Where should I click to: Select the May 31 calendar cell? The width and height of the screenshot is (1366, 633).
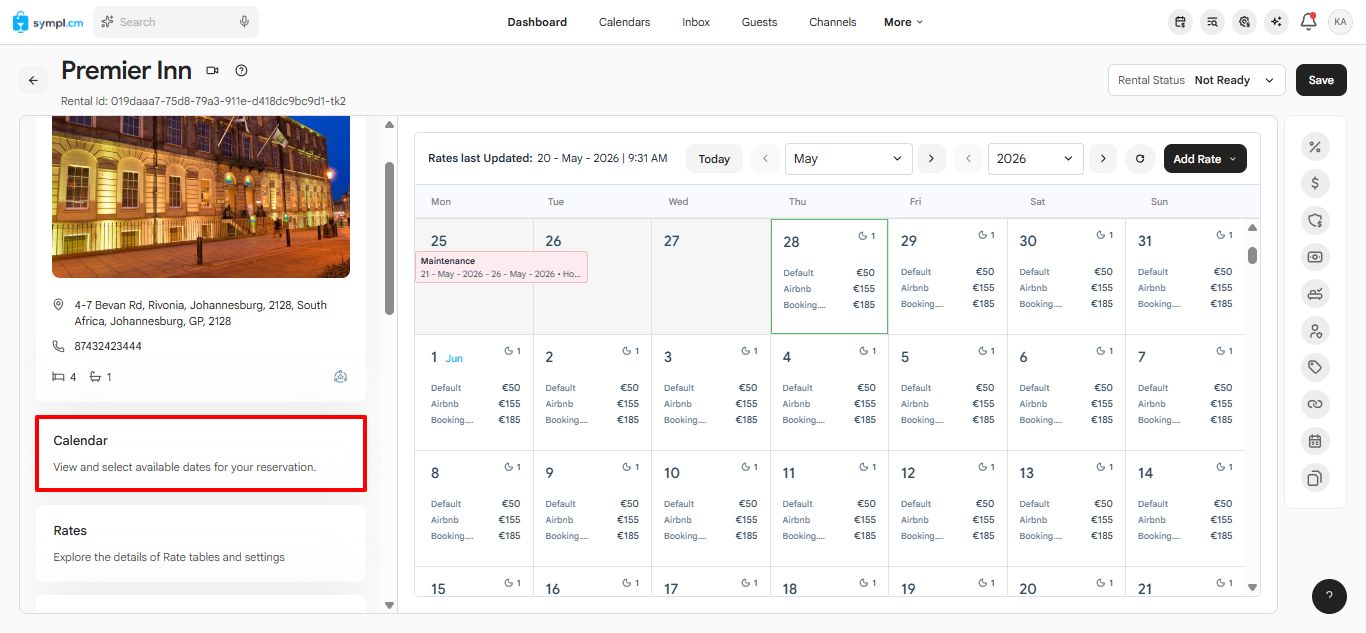coord(1184,276)
